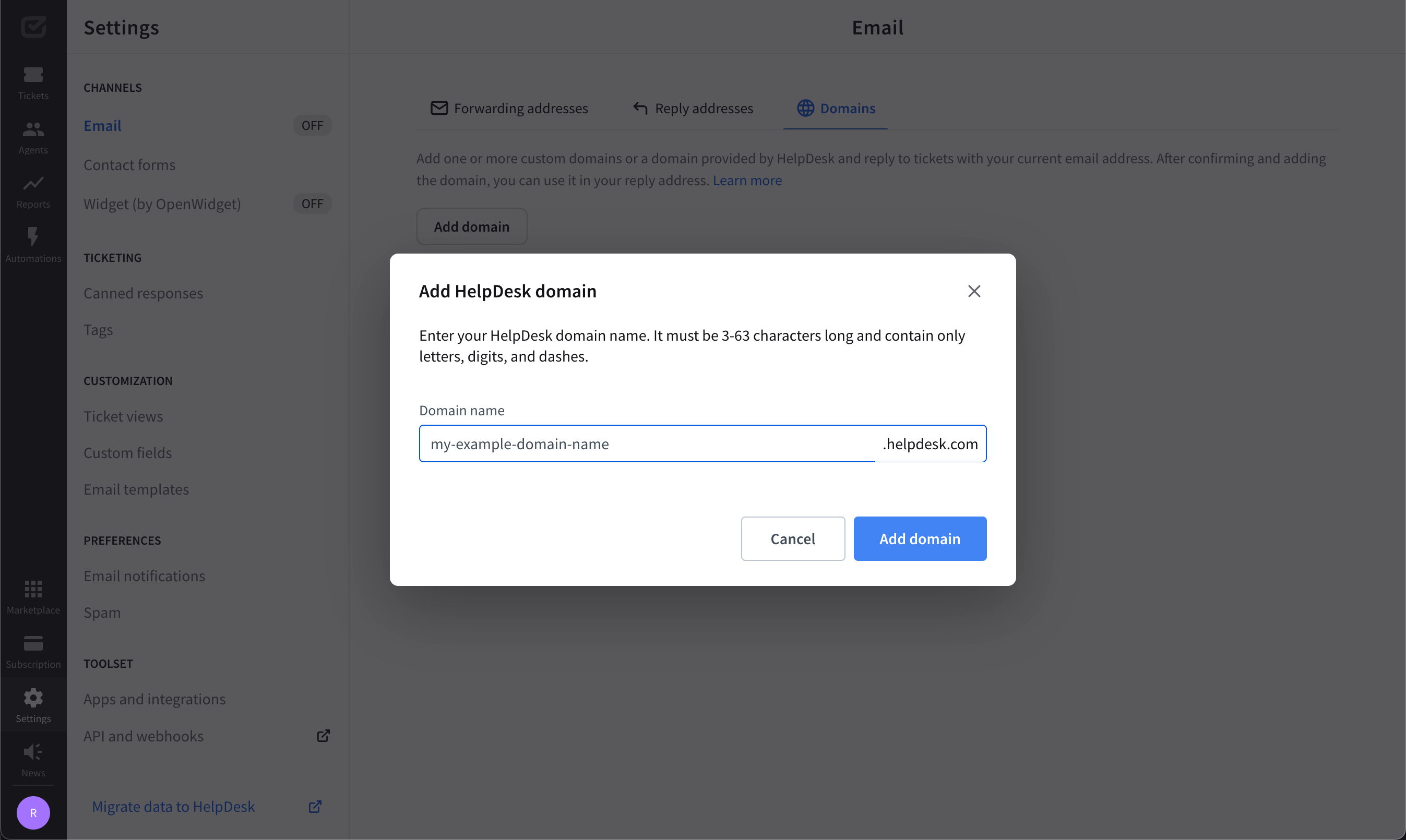Click the HelpDesk logo icon

pos(33,27)
